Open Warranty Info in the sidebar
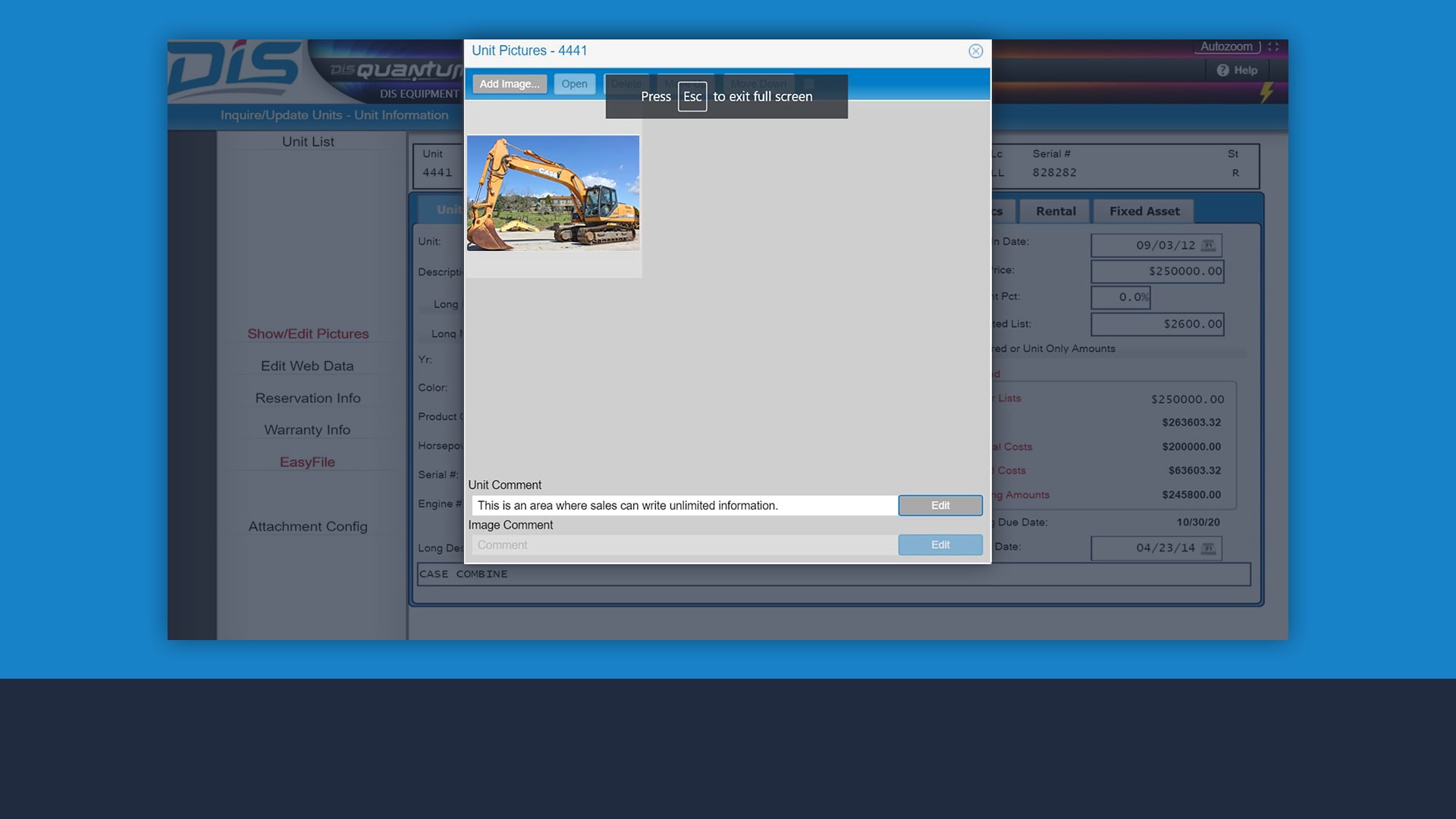Screen dimensions: 1456x819 coord(307,430)
